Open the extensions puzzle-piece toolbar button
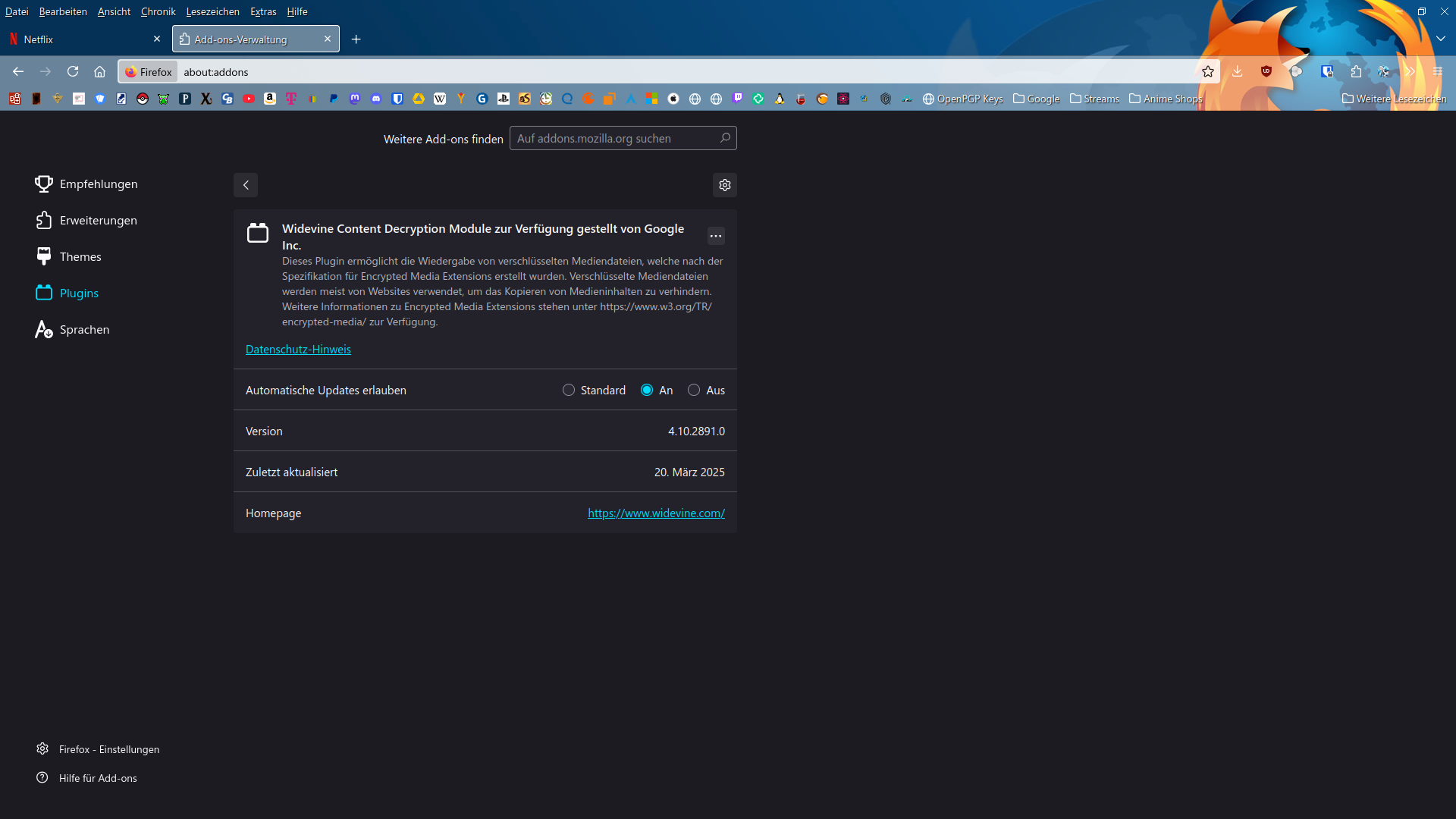This screenshot has width=1456, height=819. pos(1356,71)
